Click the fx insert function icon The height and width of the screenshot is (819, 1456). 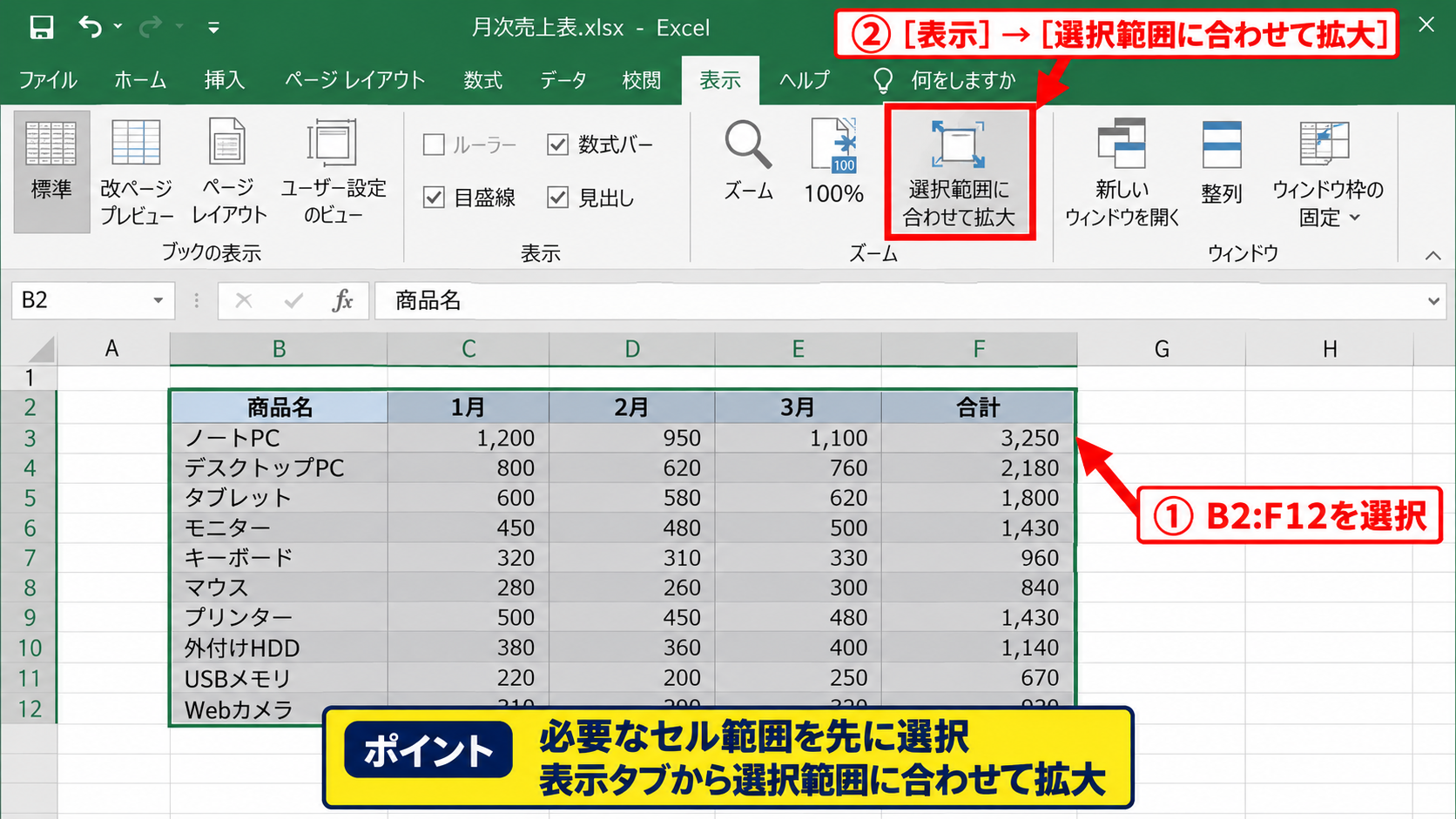point(342,301)
